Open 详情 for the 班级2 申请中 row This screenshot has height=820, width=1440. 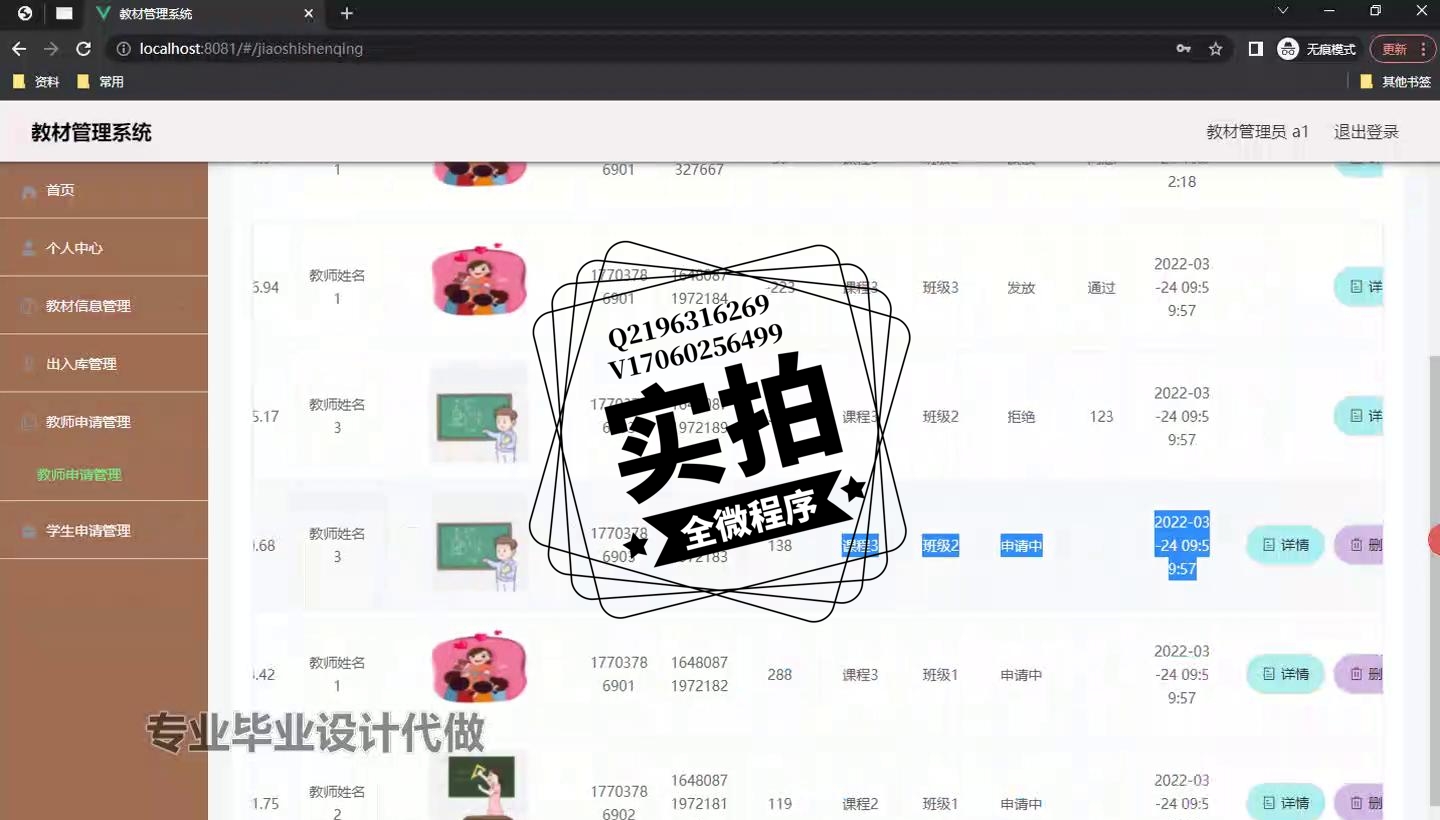click(x=1285, y=545)
